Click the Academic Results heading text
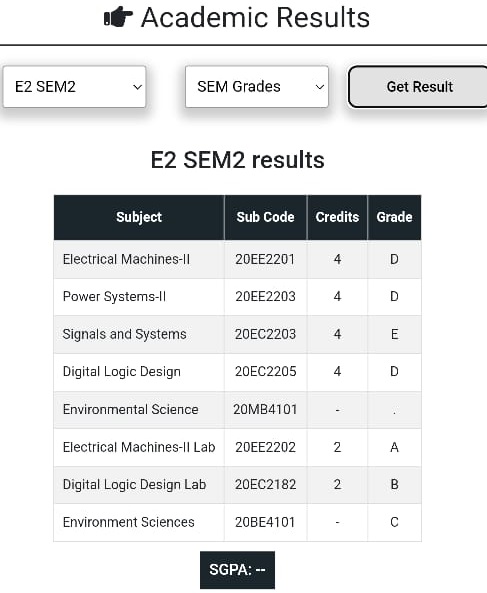 (x=255, y=17)
